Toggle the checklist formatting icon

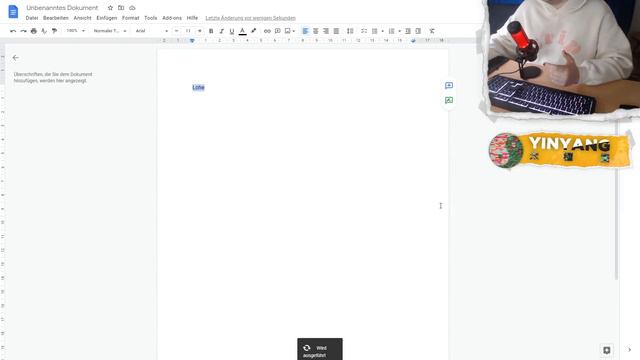[364, 31]
